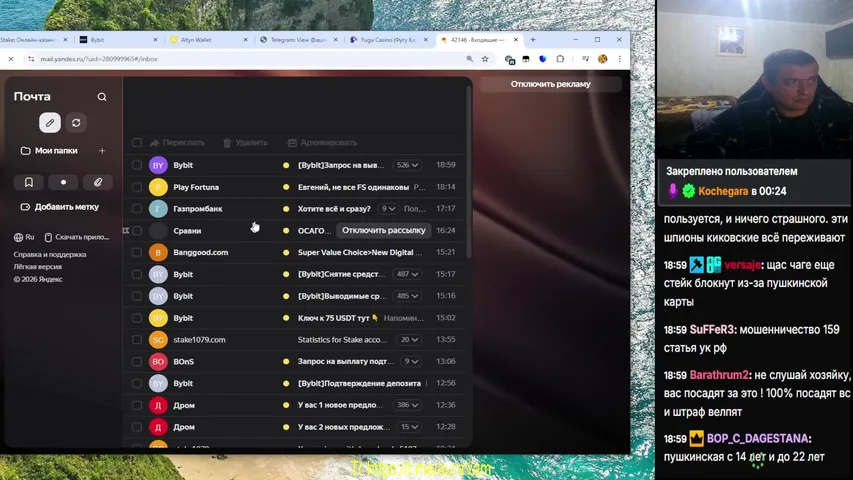
Task: Bookmark page with star icon in address bar
Action: (485, 59)
